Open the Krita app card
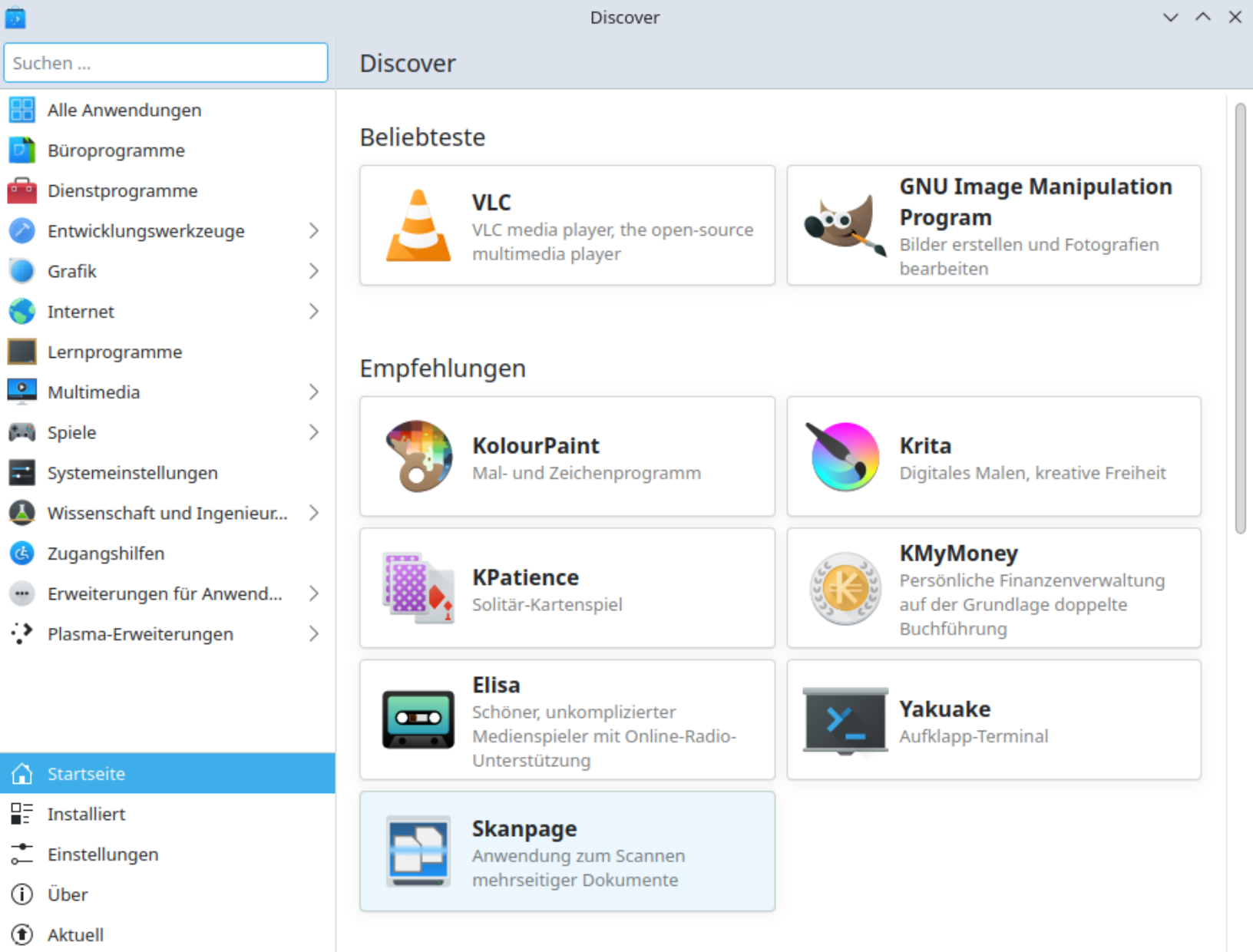 click(x=993, y=456)
